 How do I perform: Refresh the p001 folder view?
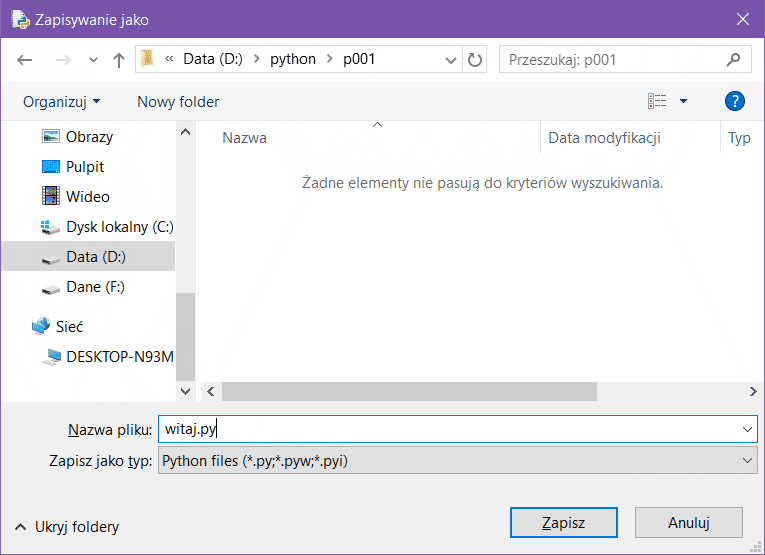(x=476, y=60)
